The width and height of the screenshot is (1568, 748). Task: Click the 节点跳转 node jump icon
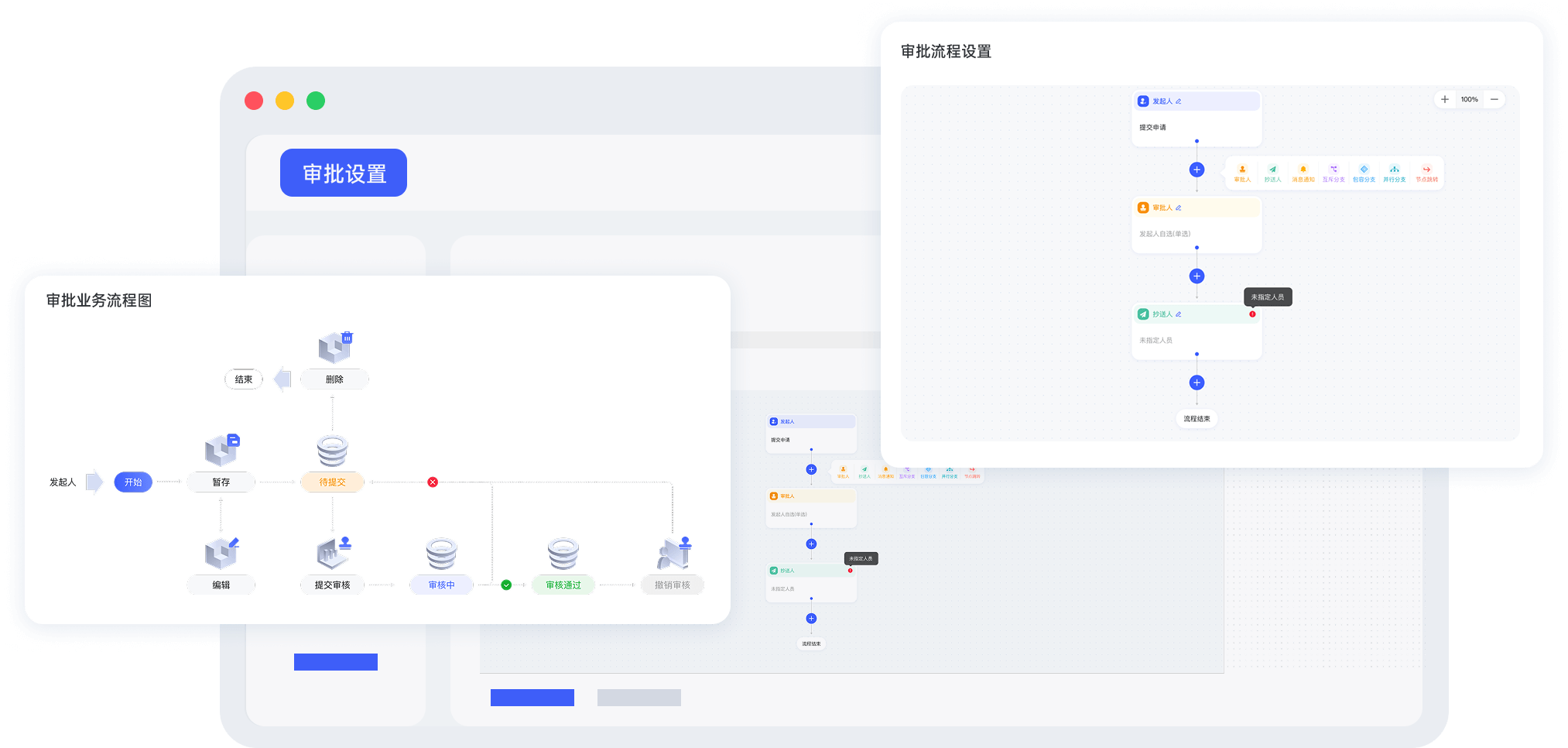(1426, 170)
